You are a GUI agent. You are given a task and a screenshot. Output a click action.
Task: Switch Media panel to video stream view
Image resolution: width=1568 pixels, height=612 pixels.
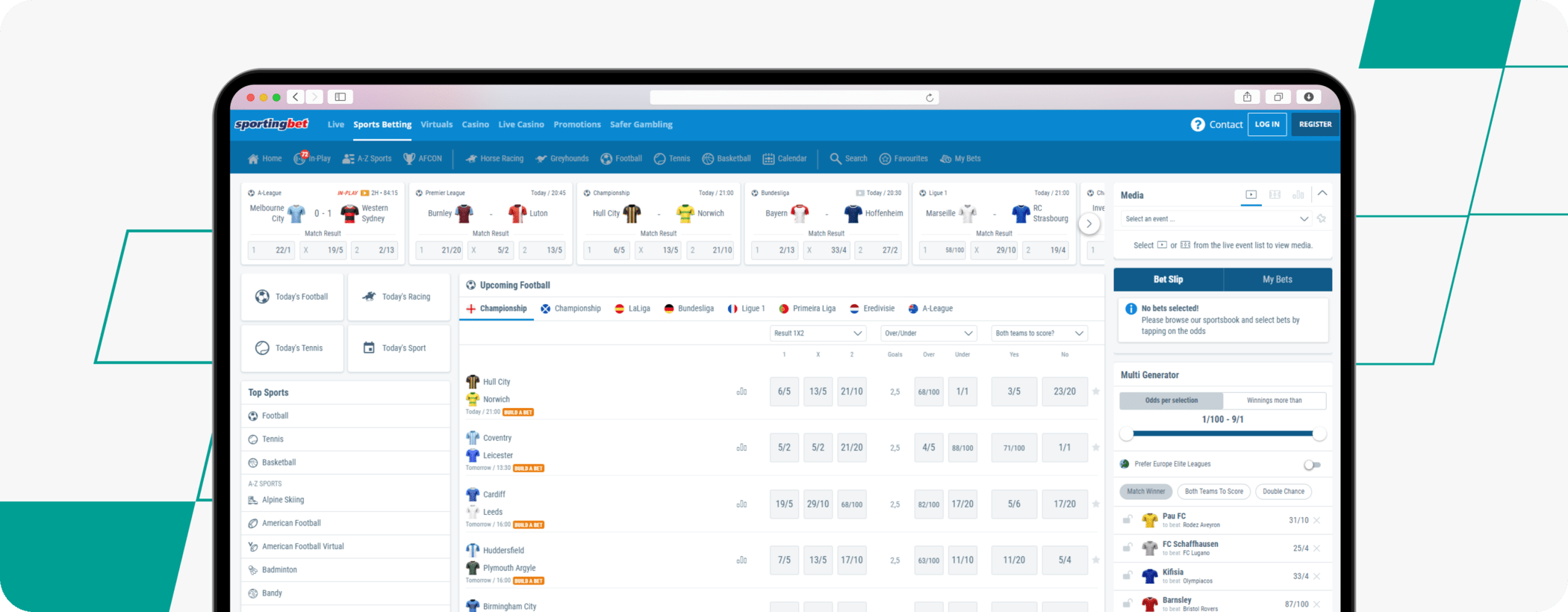(x=1251, y=195)
